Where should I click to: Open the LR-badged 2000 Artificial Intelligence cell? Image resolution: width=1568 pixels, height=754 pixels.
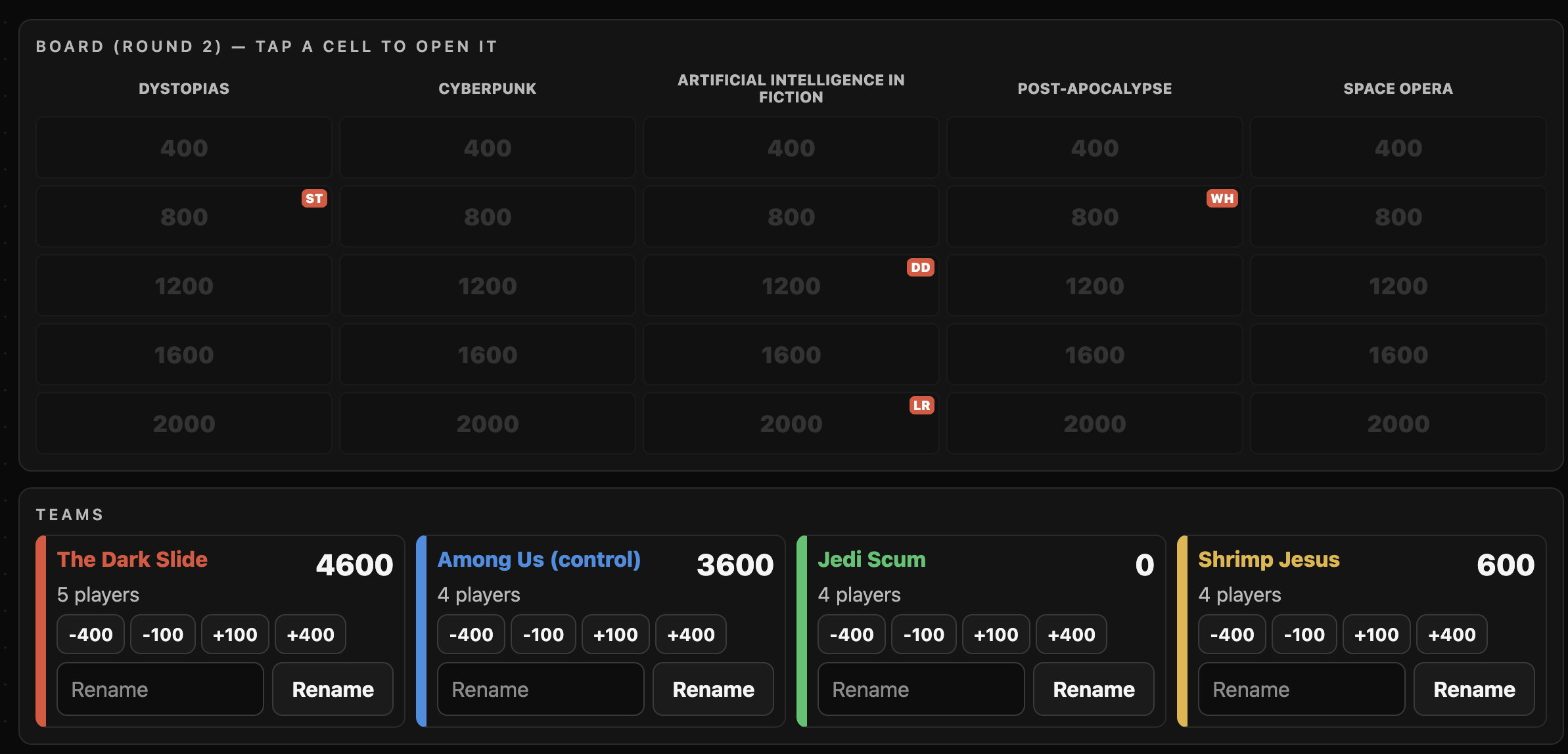point(791,424)
